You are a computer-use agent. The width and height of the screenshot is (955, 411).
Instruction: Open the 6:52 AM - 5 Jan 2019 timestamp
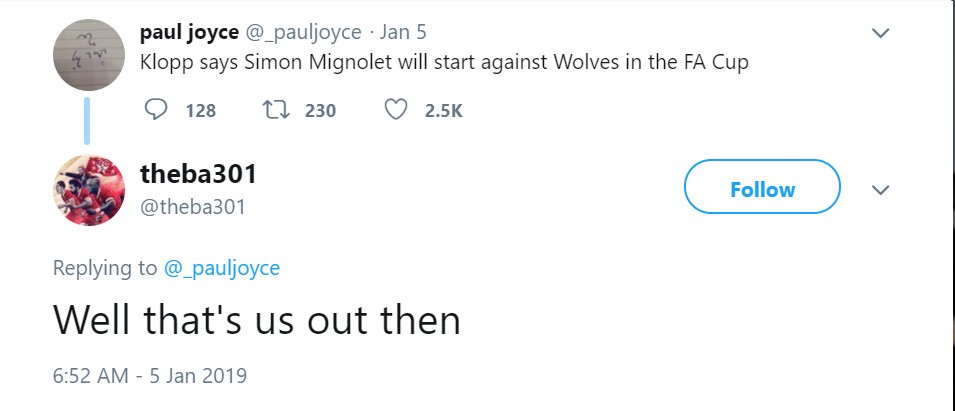click(149, 376)
